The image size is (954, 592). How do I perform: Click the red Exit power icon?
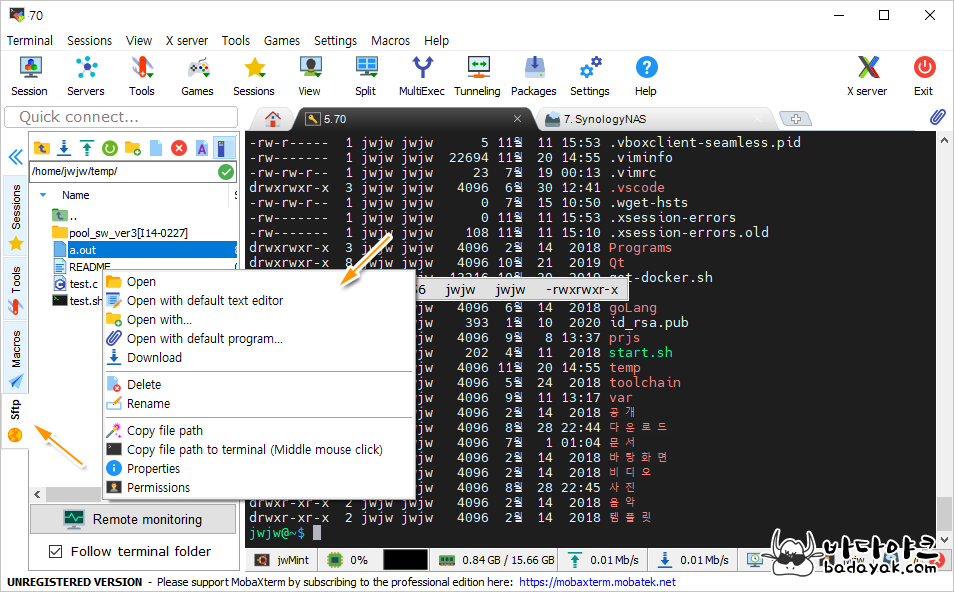tap(924, 75)
